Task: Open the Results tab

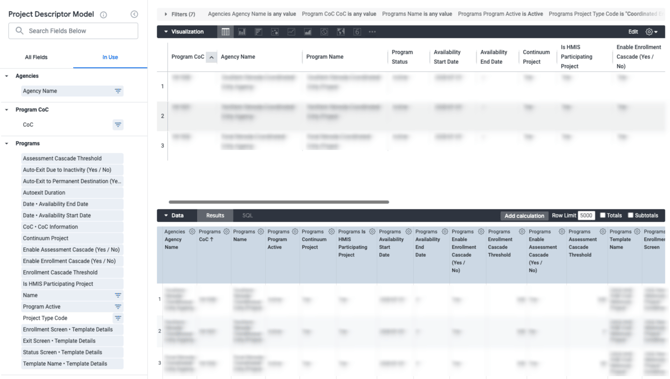Action: (x=215, y=215)
